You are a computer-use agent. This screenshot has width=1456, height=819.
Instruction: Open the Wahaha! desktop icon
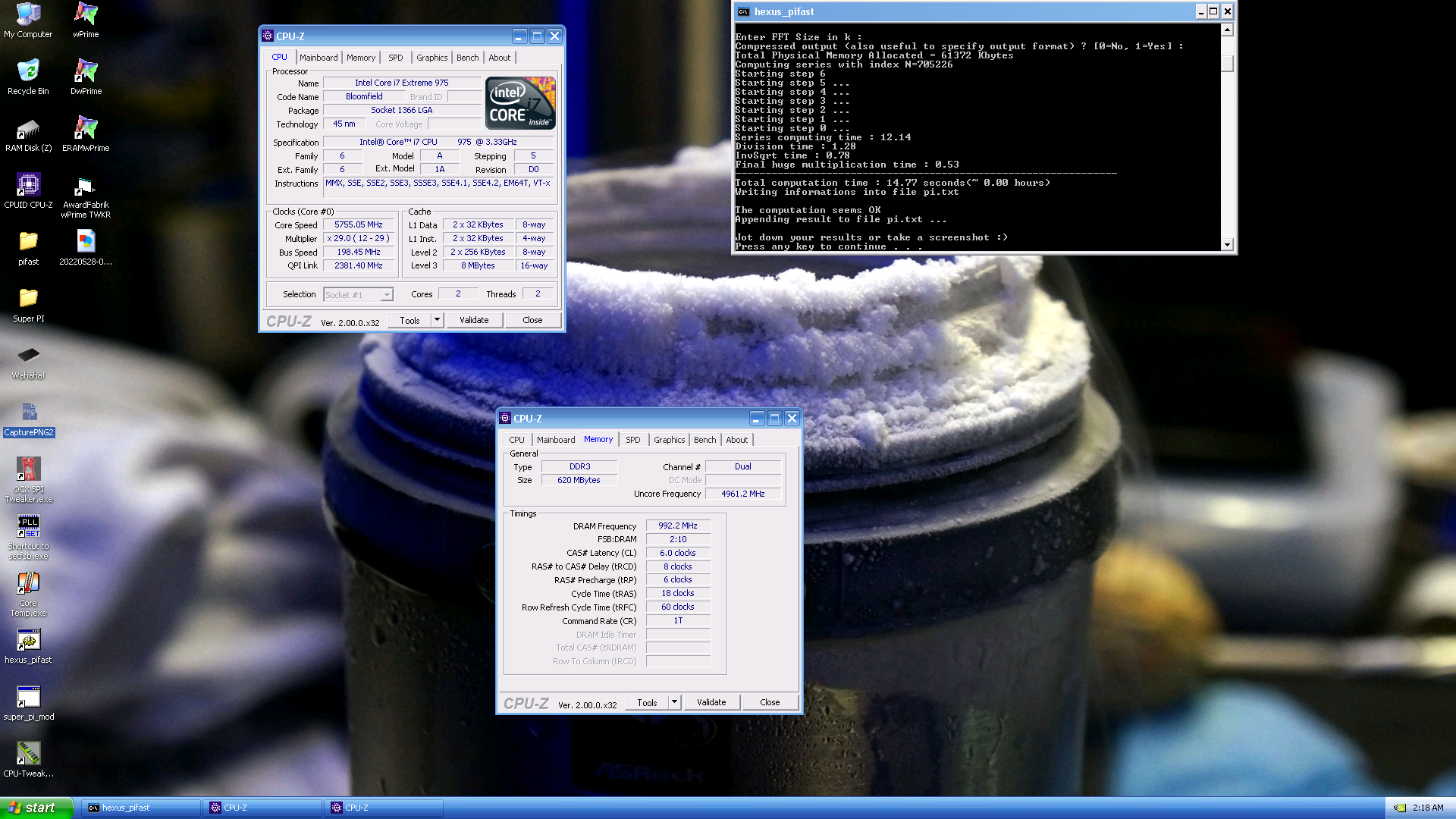tap(28, 362)
